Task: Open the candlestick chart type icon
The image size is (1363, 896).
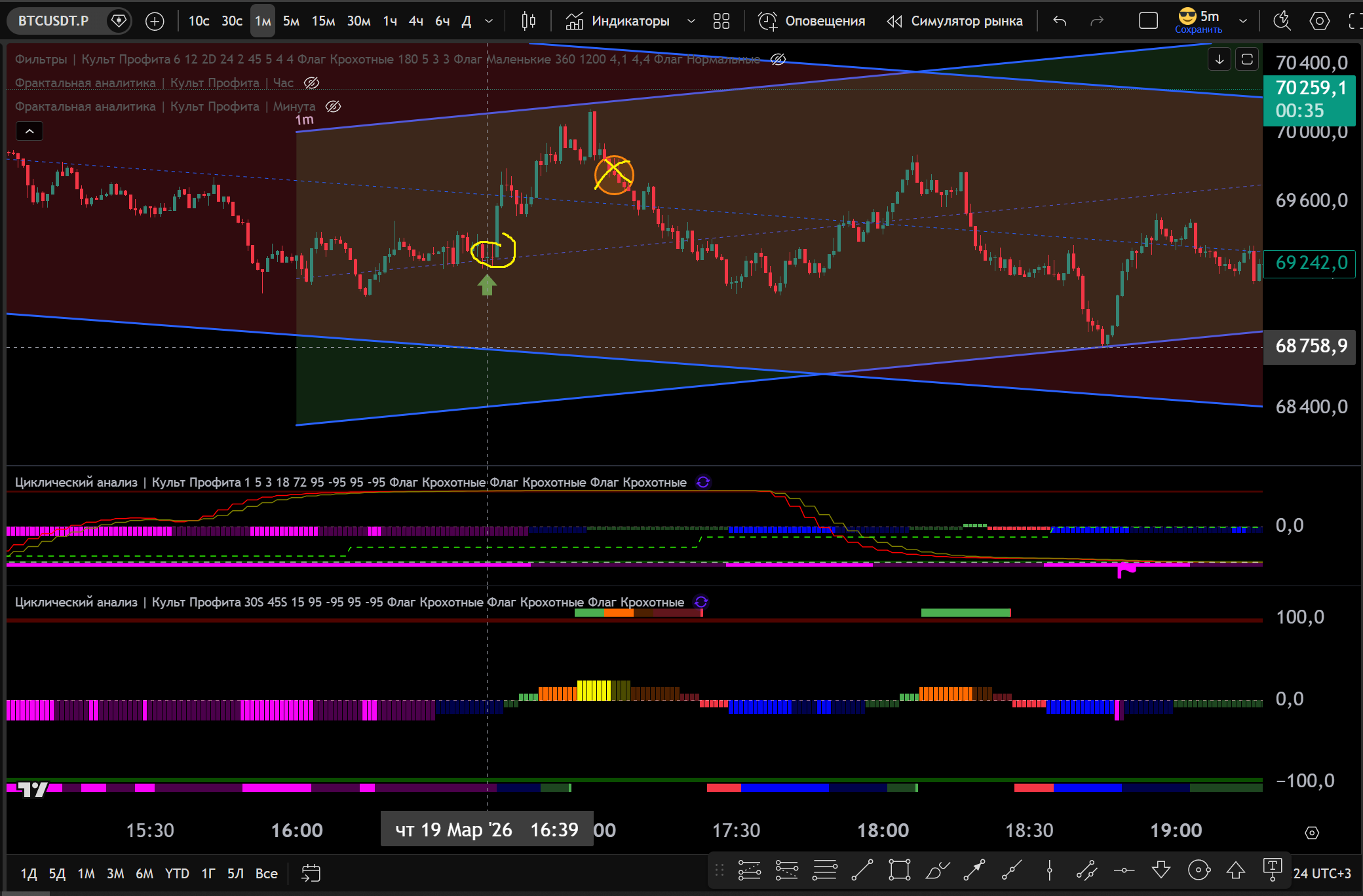Action: pyautogui.click(x=528, y=21)
